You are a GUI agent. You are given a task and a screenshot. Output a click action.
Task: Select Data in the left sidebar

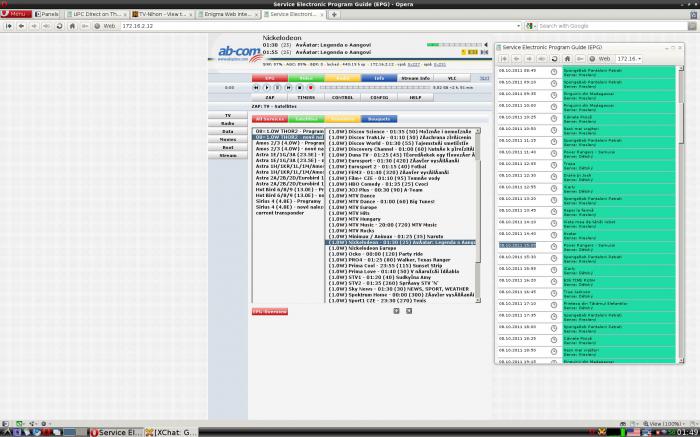click(x=228, y=132)
